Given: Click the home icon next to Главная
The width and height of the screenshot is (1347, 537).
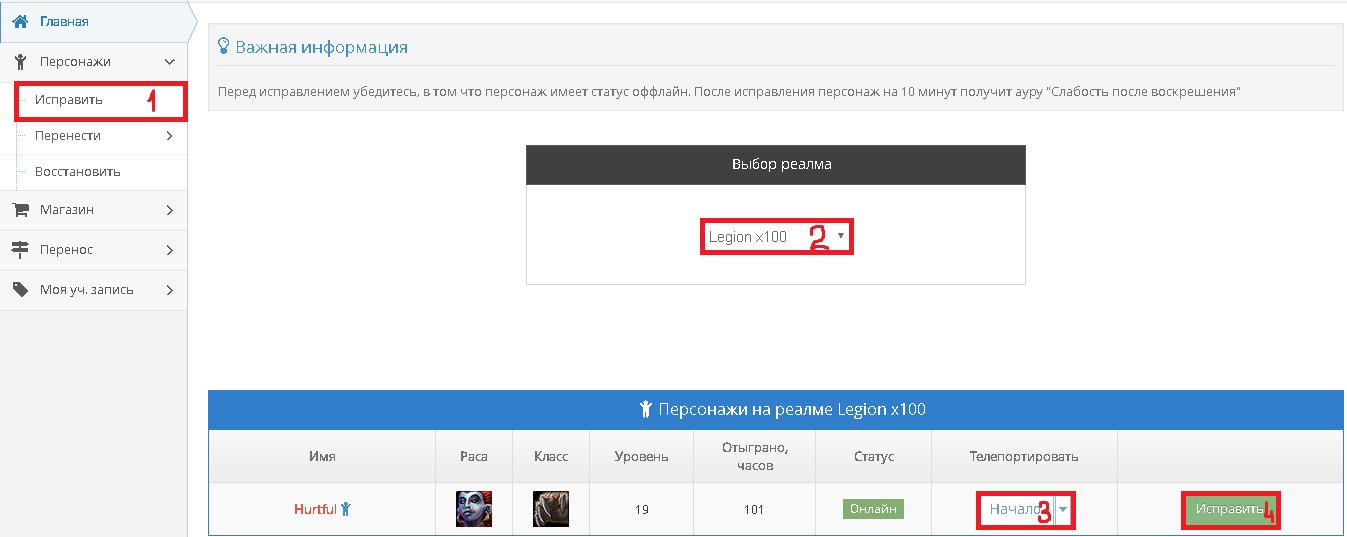Looking at the screenshot, I should point(19,21).
